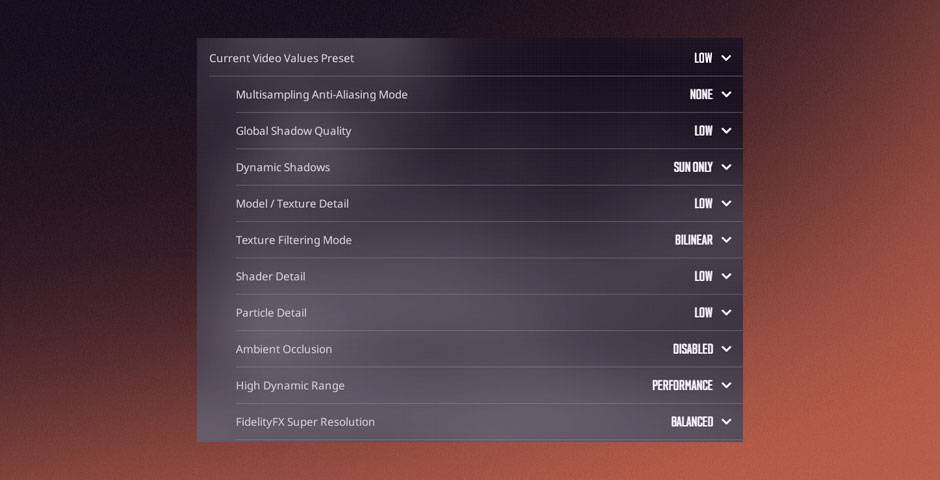Click the Model / Texture Detail chevron
940x480 pixels.
click(726, 204)
